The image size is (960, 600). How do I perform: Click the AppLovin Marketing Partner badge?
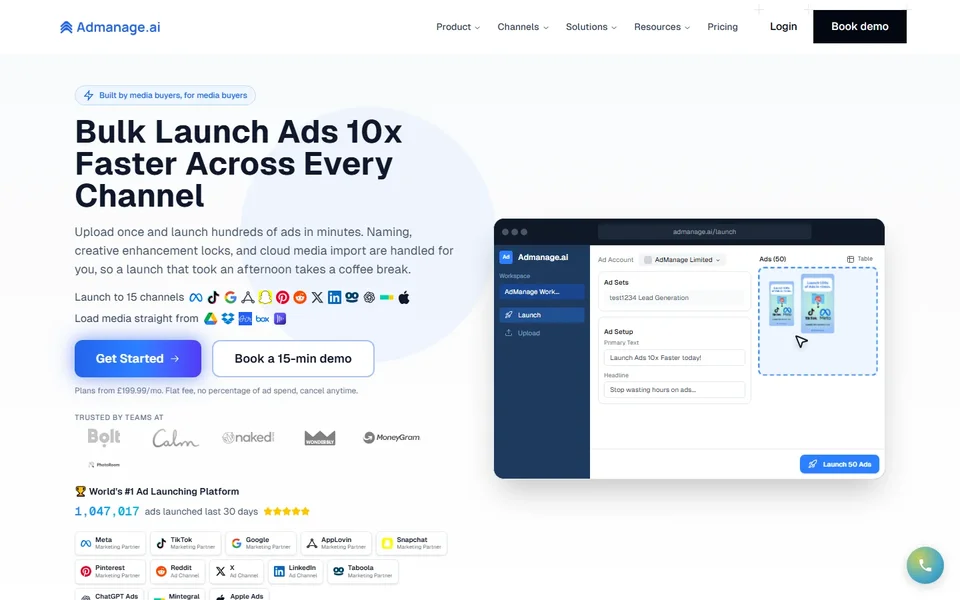[x=336, y=543]
